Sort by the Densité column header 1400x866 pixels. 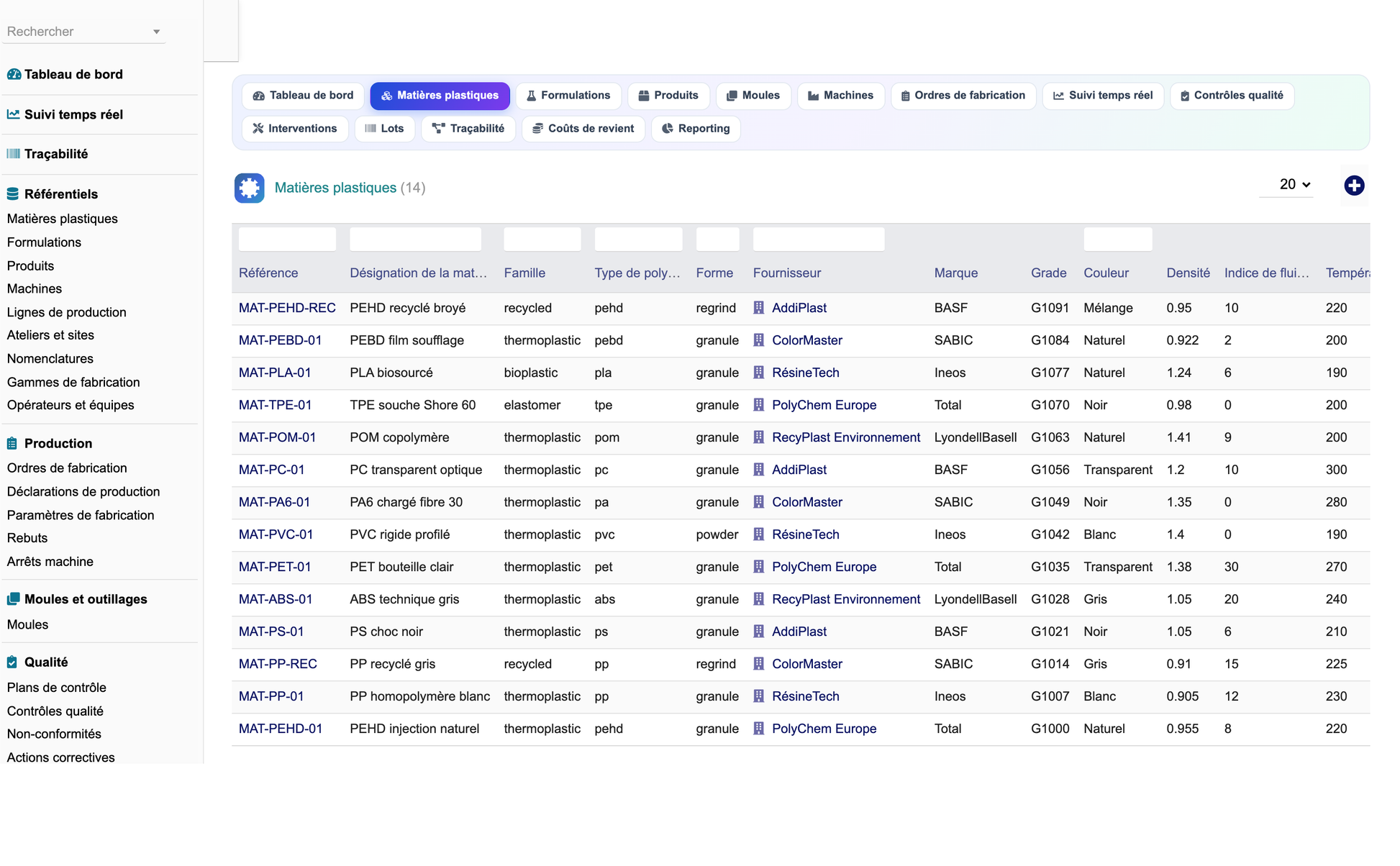pos(1188,273)
